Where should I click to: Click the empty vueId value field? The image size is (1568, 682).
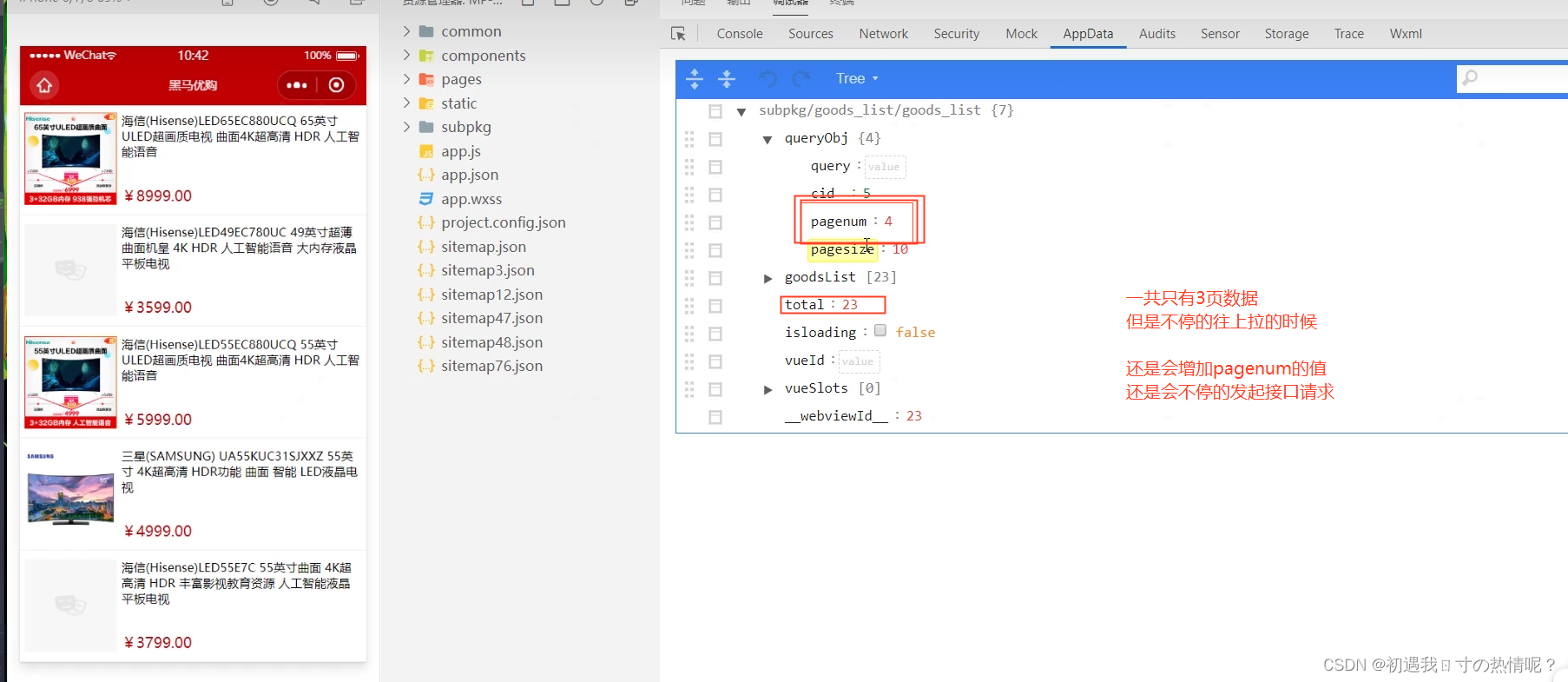click(x=859, y=361)
